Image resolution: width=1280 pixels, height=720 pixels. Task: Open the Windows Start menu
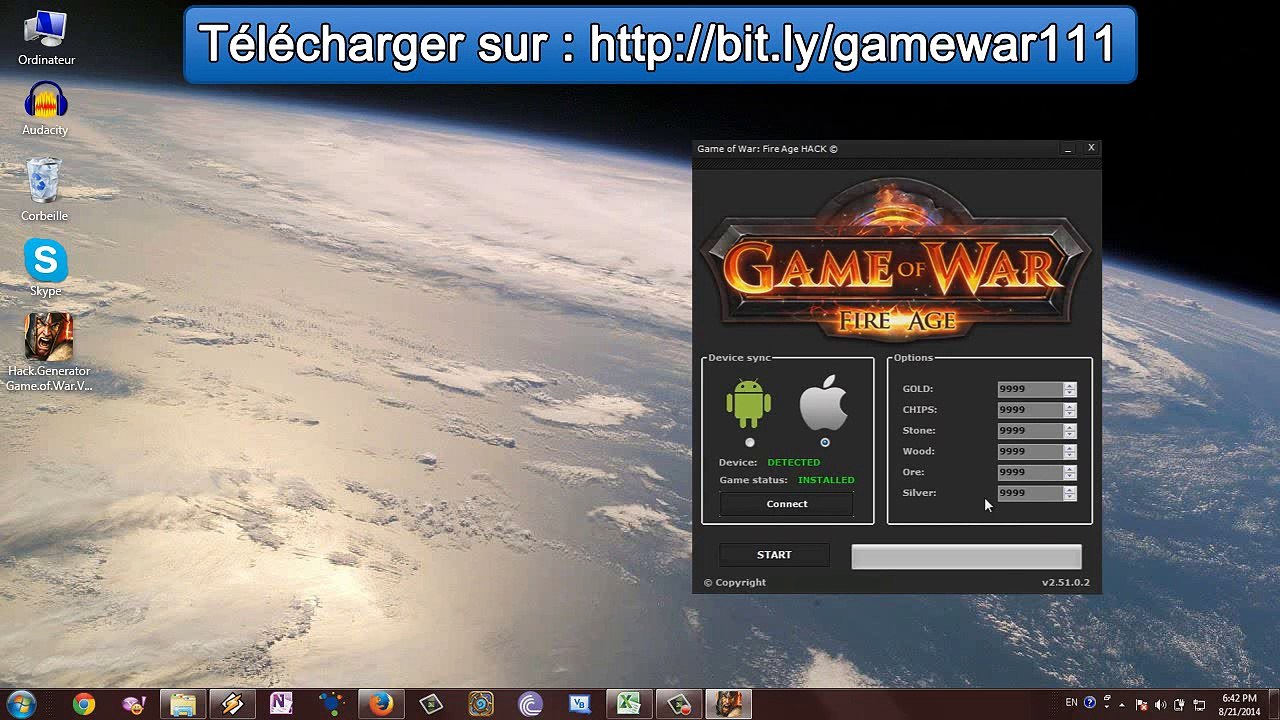(21, 704)
